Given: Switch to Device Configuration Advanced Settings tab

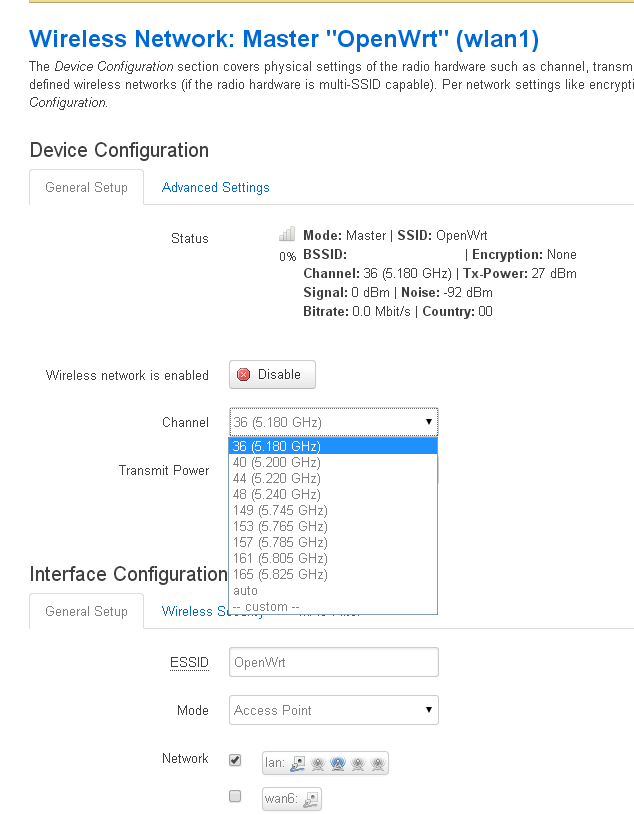Looking at the screenshot, I should tap(216, 188).
